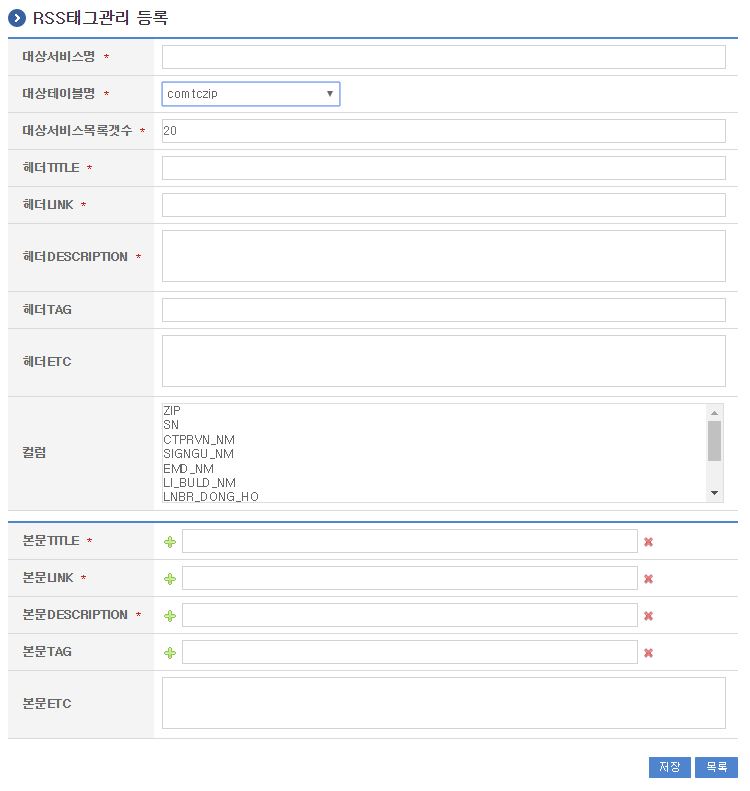Click the red X icon for 본문DESCRIPTION
The image size is (750, 791).
[x=648, y=616]
